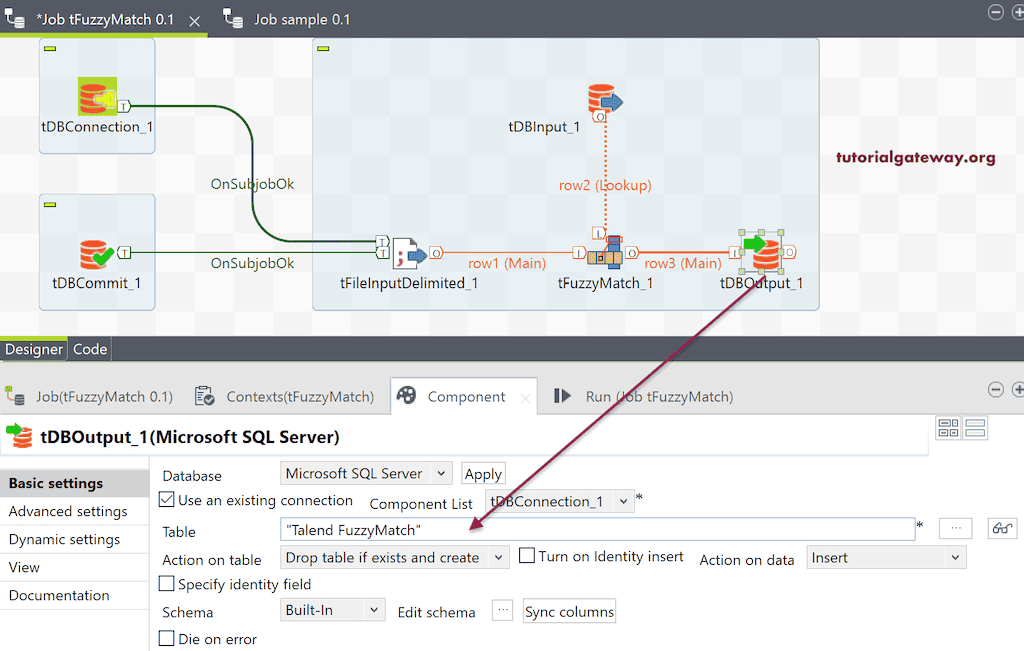Image resolution: width=1024 pixels, height=651 pixels.
Task: Uncheck Use an existing connection
Action: pos(167,500)
